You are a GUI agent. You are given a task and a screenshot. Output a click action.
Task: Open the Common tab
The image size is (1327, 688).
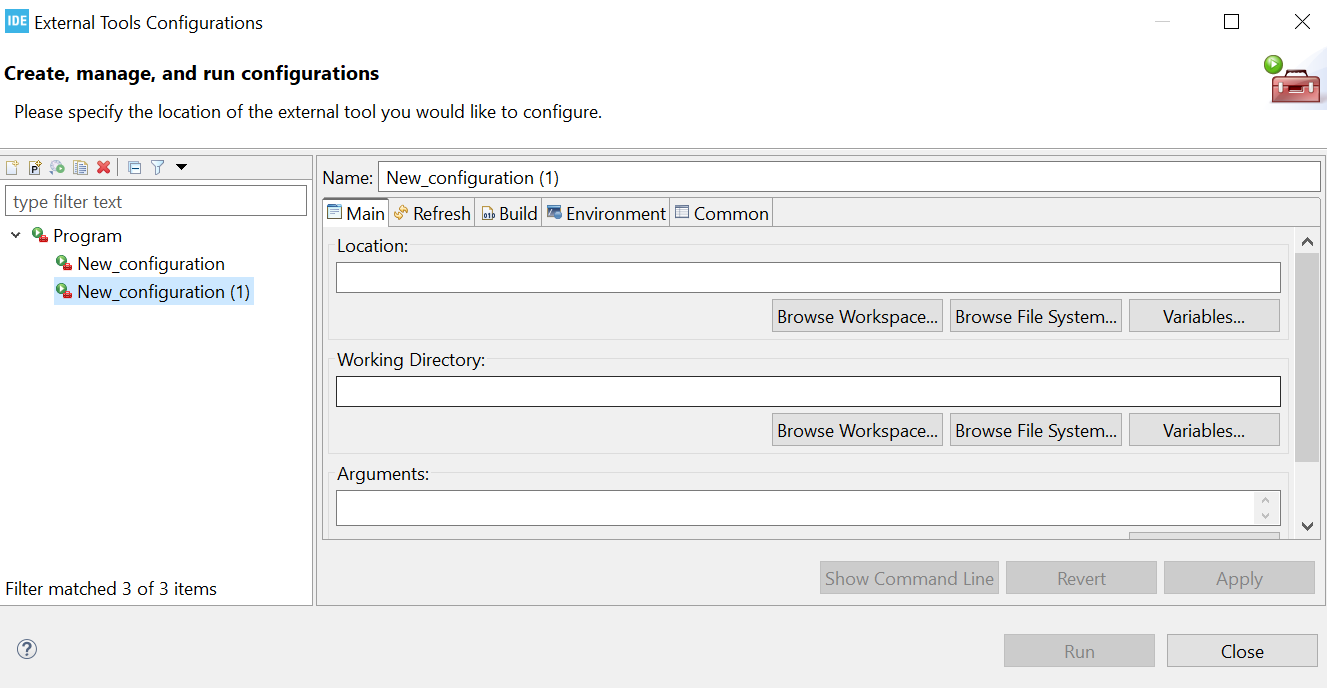pos(721,212)
